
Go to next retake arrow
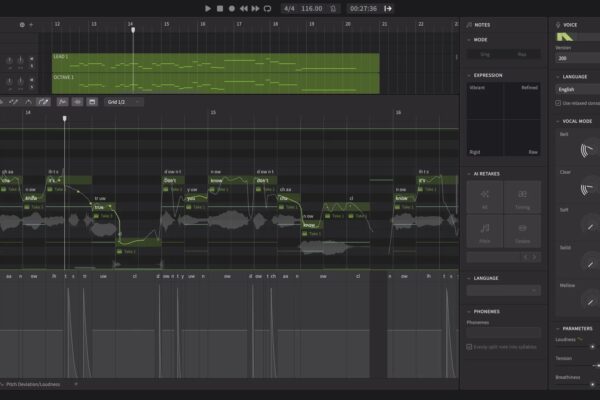tap(535, 257)
